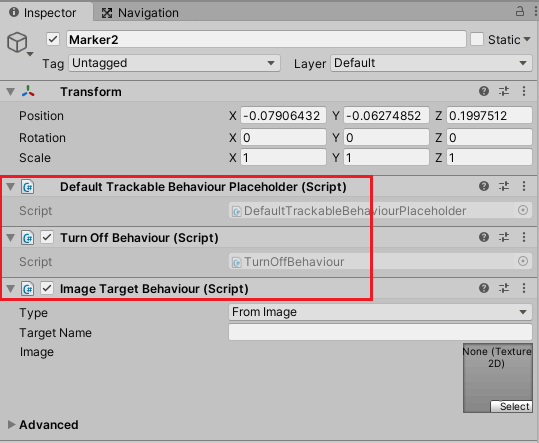Click the Scale Z value field
The height and width of the screenshot is (443, 539).
(490, 157)
